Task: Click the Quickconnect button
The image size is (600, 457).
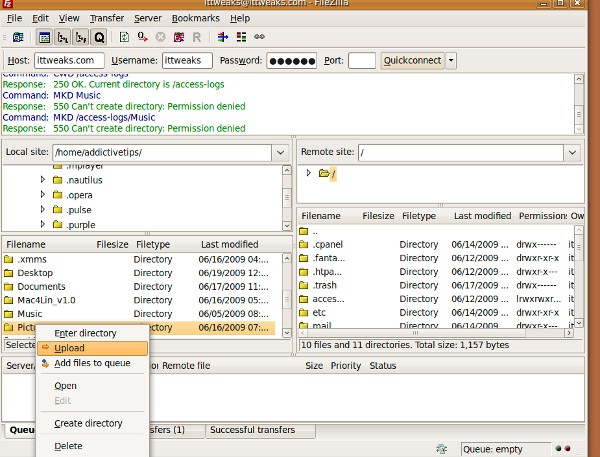Action: point(412,60)
